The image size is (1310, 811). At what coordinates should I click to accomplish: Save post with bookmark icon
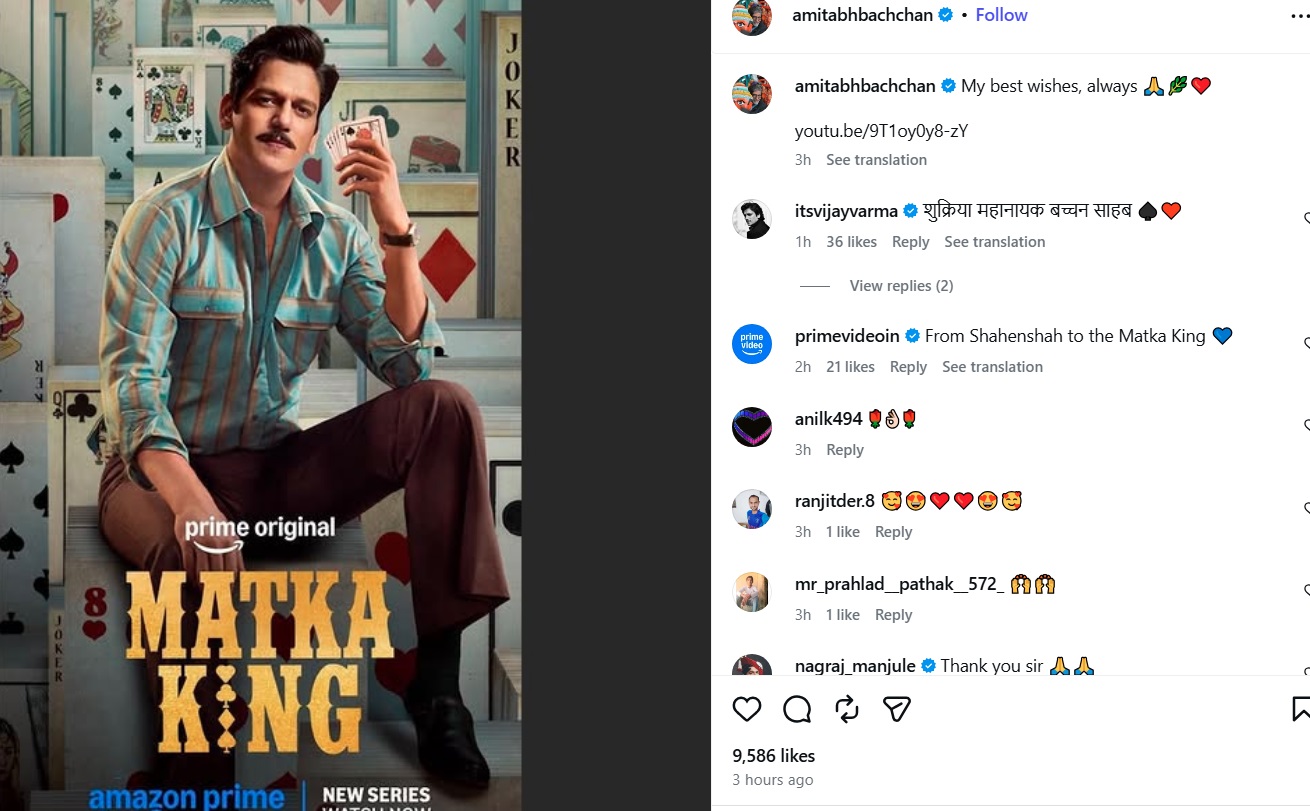click(x=1300, y=709)
